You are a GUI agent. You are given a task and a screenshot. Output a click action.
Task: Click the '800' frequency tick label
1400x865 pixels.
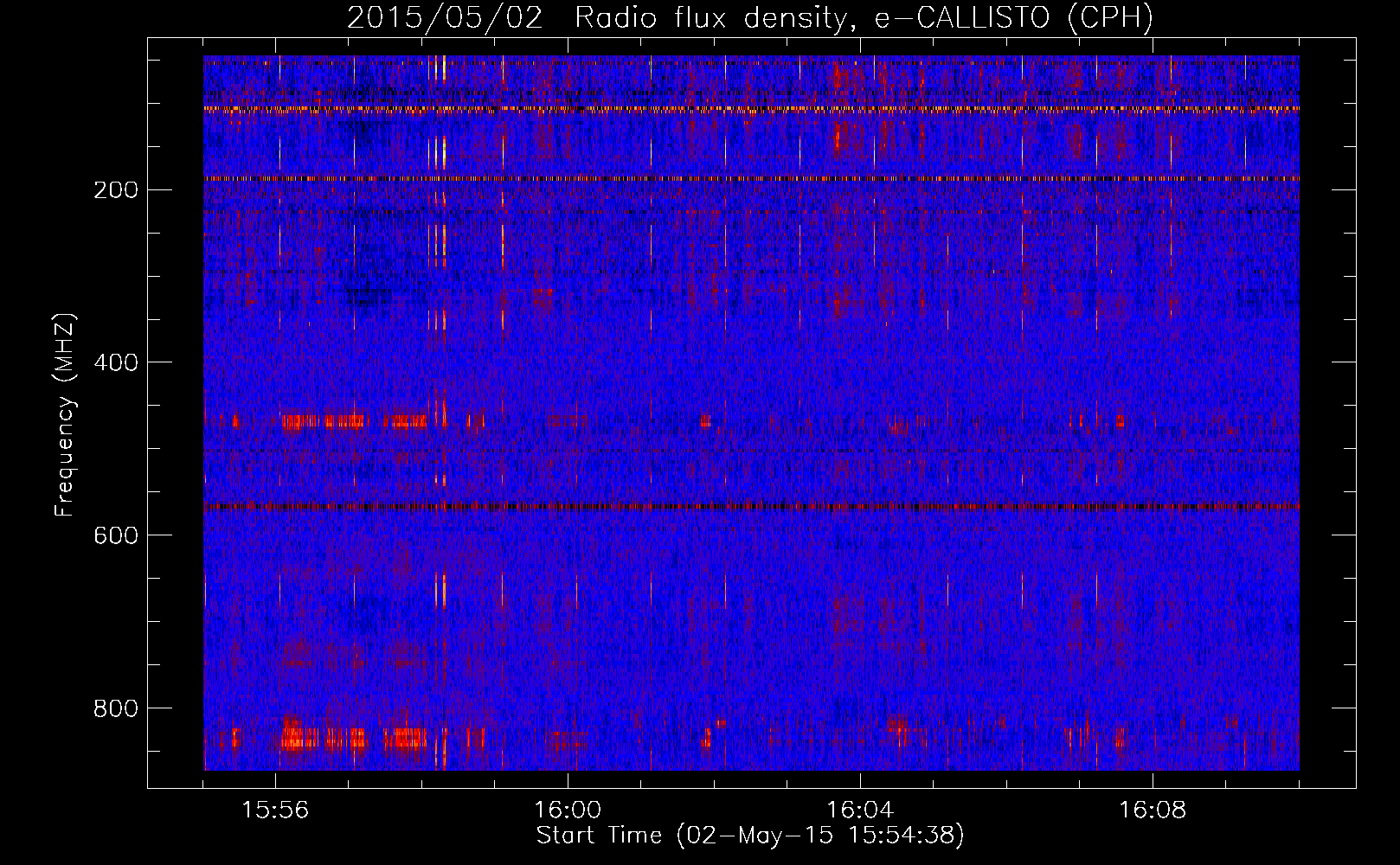[x=116, y=708]
